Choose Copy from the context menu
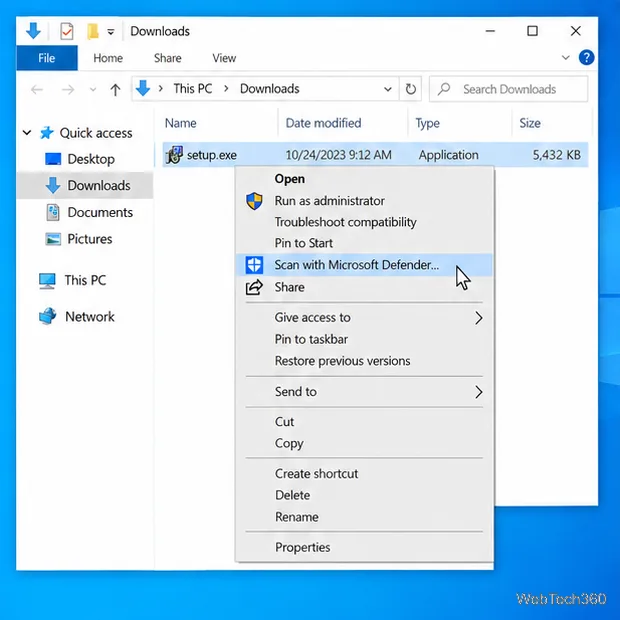The height and width of the screenshot is (620, 620). pyautogui.click(x=364, y=443)
